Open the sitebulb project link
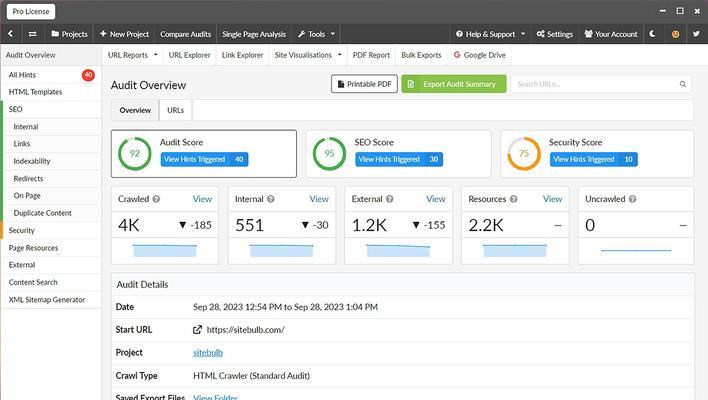Viewport: 708px width, 400px height. [x=208, y=353]
